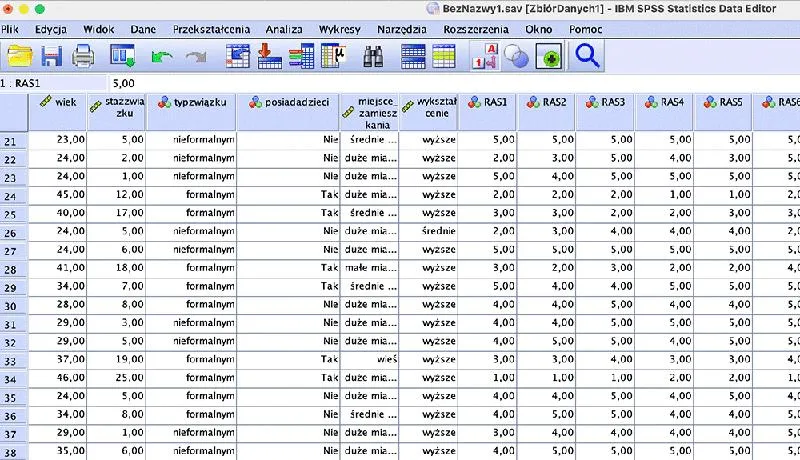Undo the last action with green arrow
This screenshot has height=460, width=800.
tap(161, 58)
